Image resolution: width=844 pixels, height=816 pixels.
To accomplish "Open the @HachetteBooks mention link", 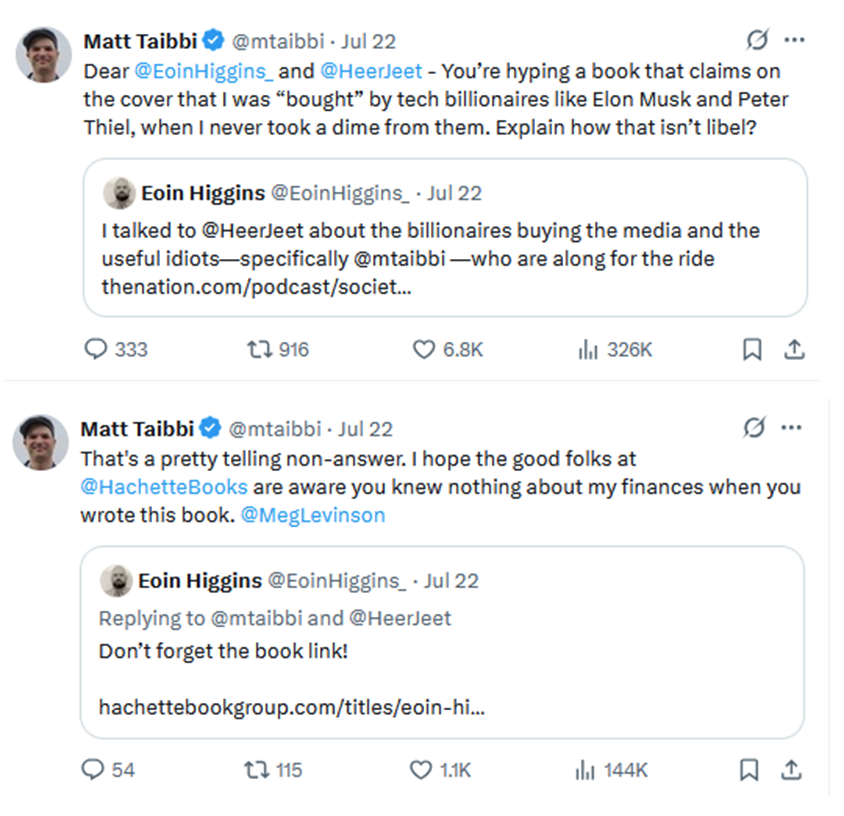I will 165,488.
